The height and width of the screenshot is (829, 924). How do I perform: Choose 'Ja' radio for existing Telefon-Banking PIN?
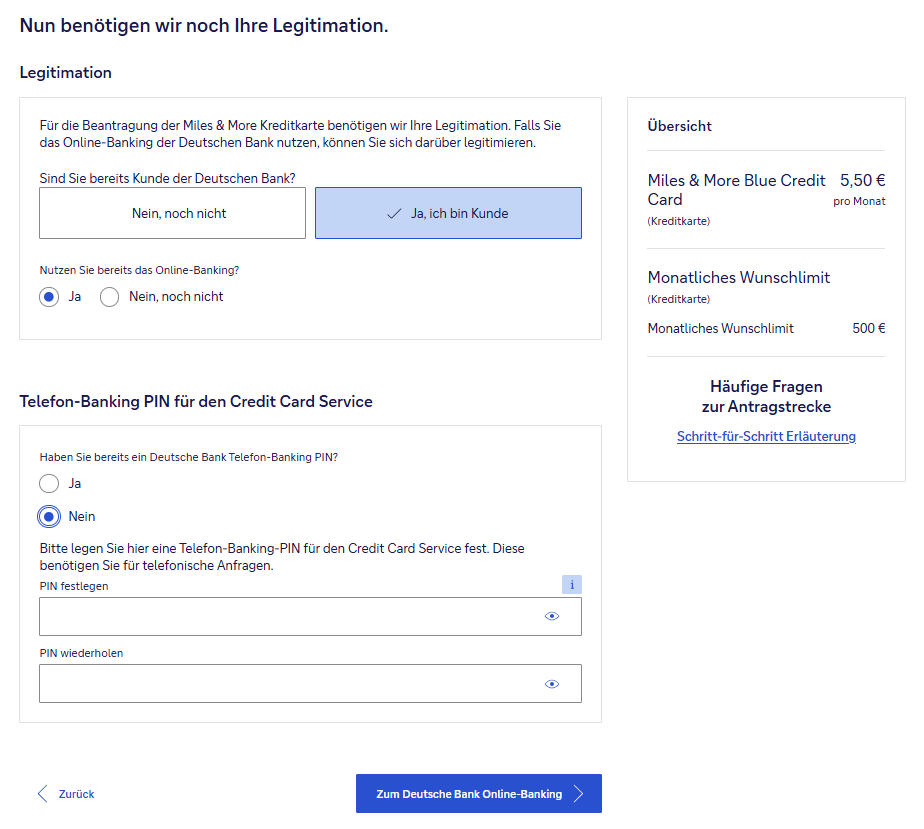pyautogui.click(x=49, y=484)
